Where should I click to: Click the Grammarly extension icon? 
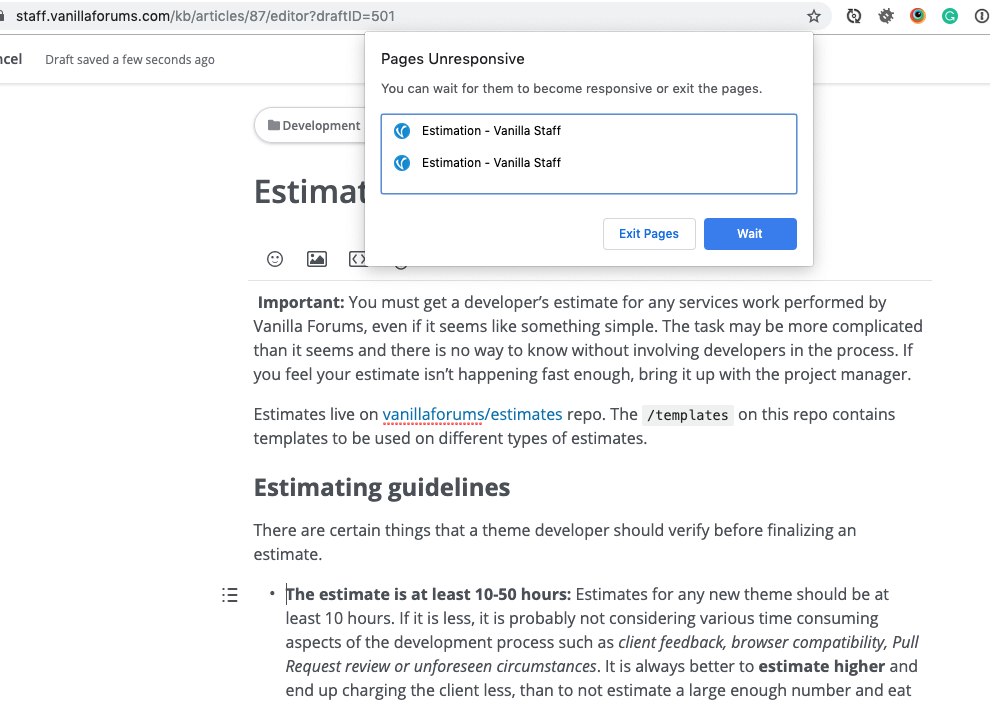950,16
